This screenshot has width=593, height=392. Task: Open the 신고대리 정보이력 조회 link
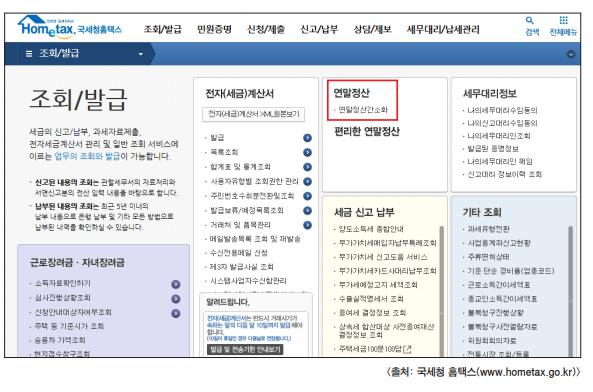(x=505, y=174)
